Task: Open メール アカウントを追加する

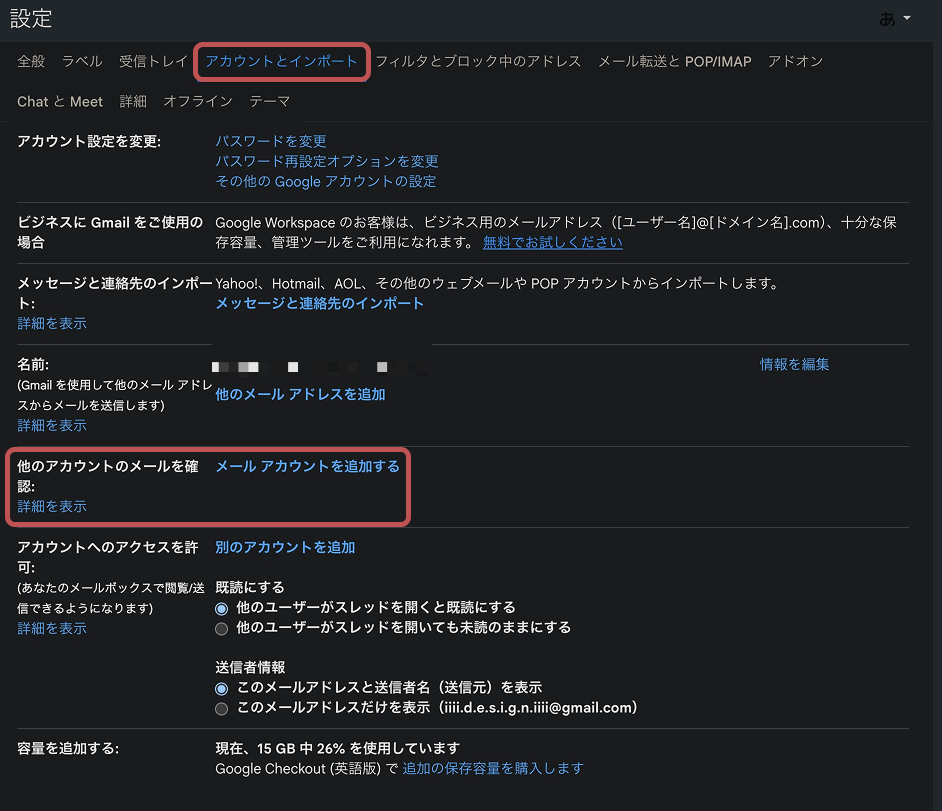Action: [307, 465]
